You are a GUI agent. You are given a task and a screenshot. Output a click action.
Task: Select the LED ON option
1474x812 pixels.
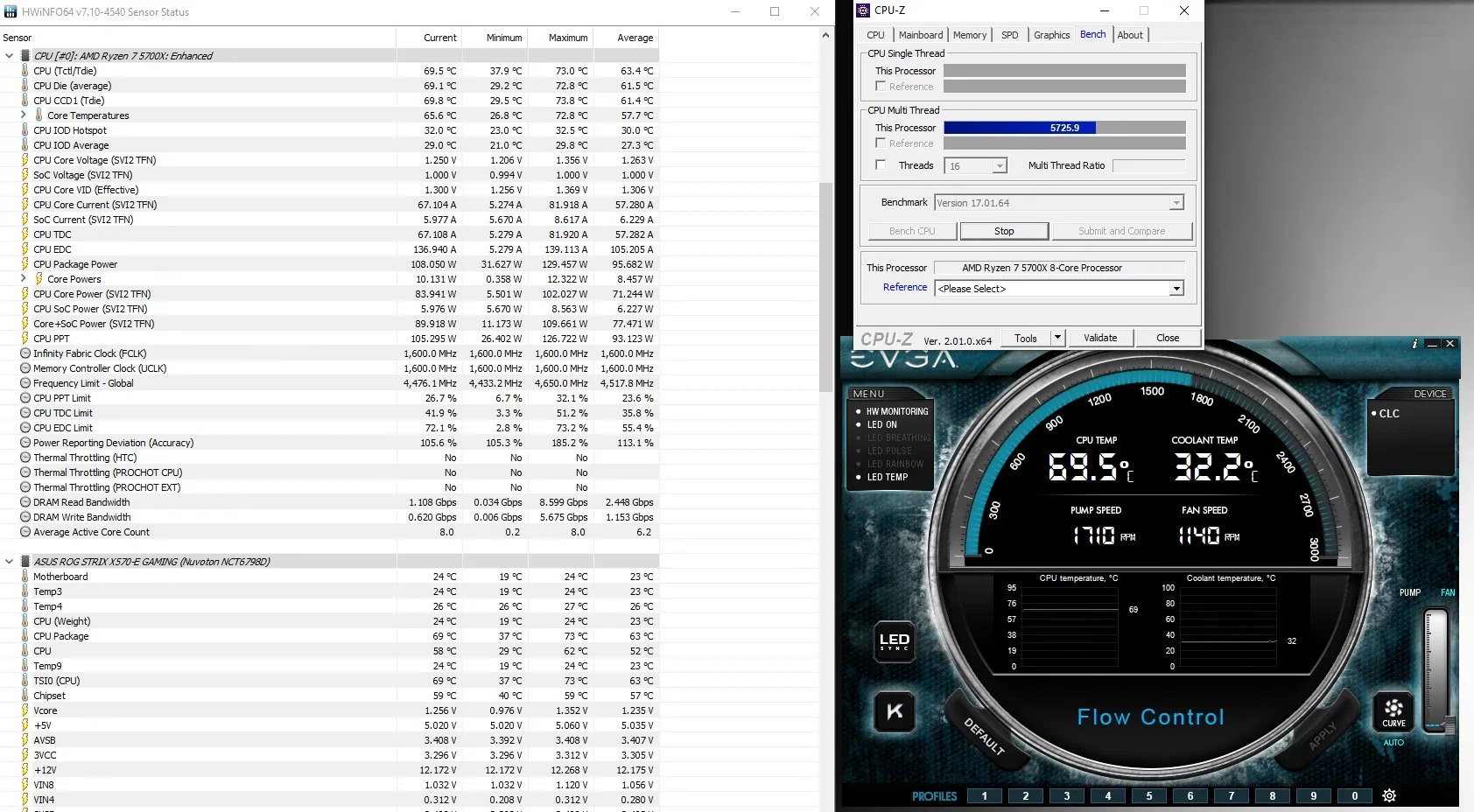882,424
